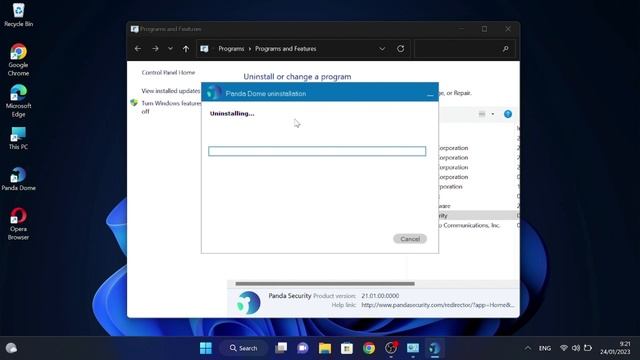The image size is (640, 360).
Task: Click the uninstall progress bar
Action: (317, 151)
